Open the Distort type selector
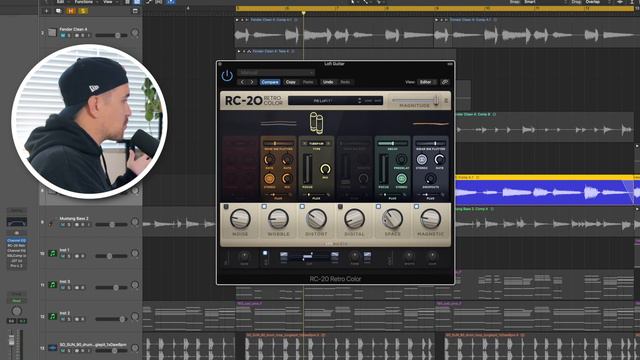Image resolution: width=640 pixels, height=360 pixels. click(316, 144)
